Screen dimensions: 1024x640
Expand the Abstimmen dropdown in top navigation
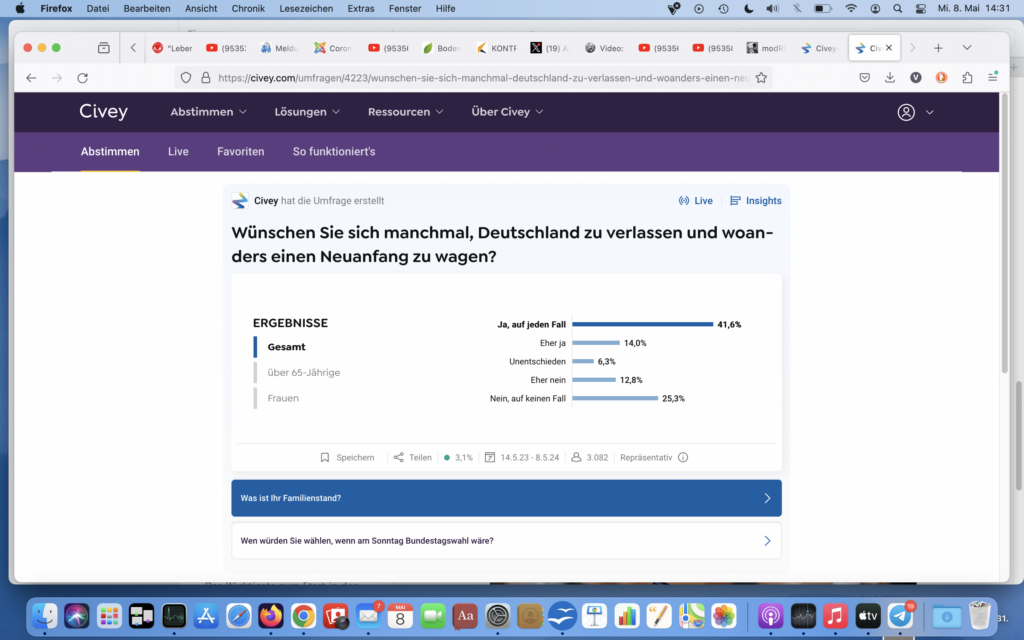tap(208, 112)
